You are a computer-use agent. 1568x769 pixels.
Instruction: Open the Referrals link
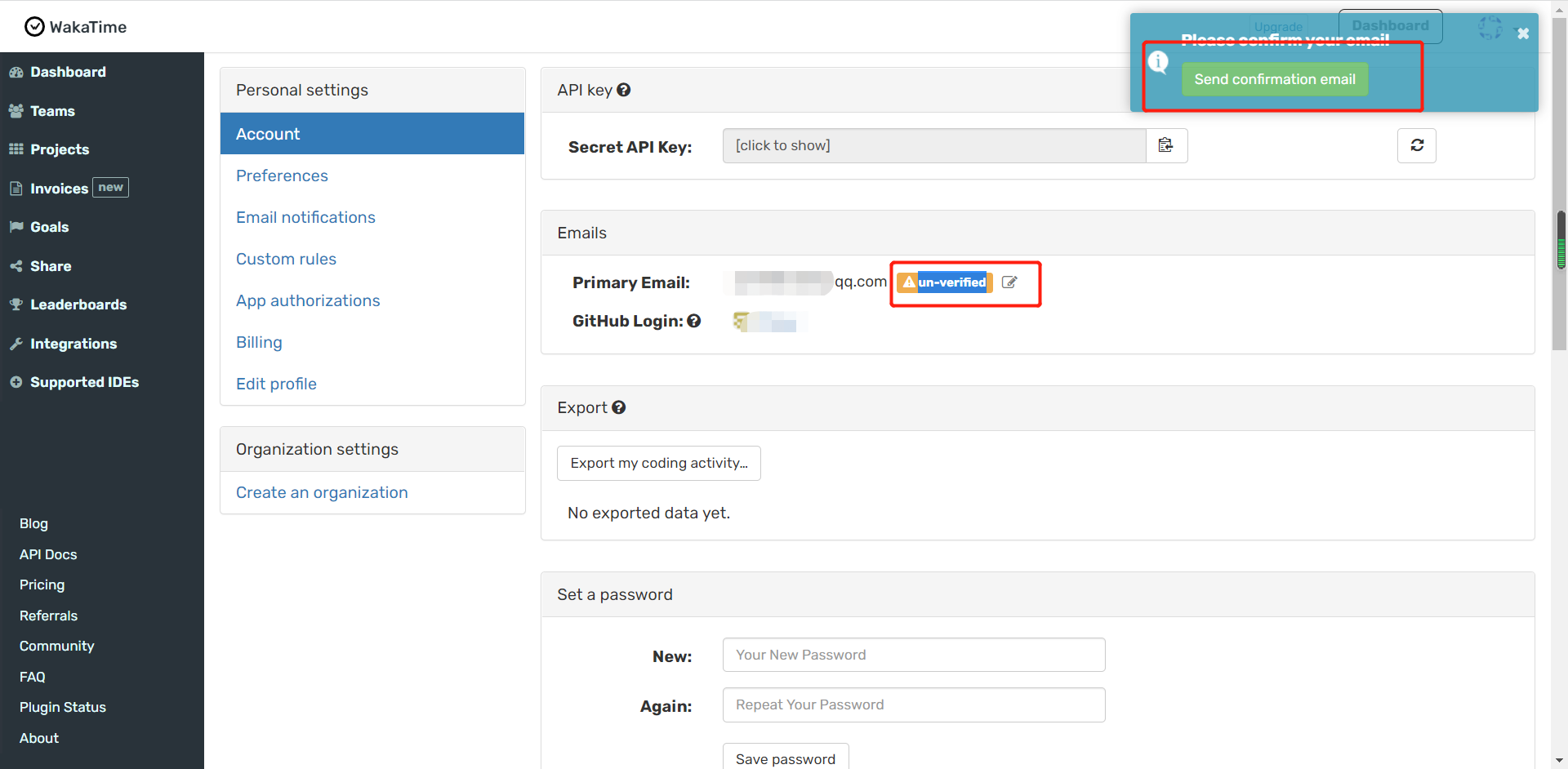click(x=48, y=616)
